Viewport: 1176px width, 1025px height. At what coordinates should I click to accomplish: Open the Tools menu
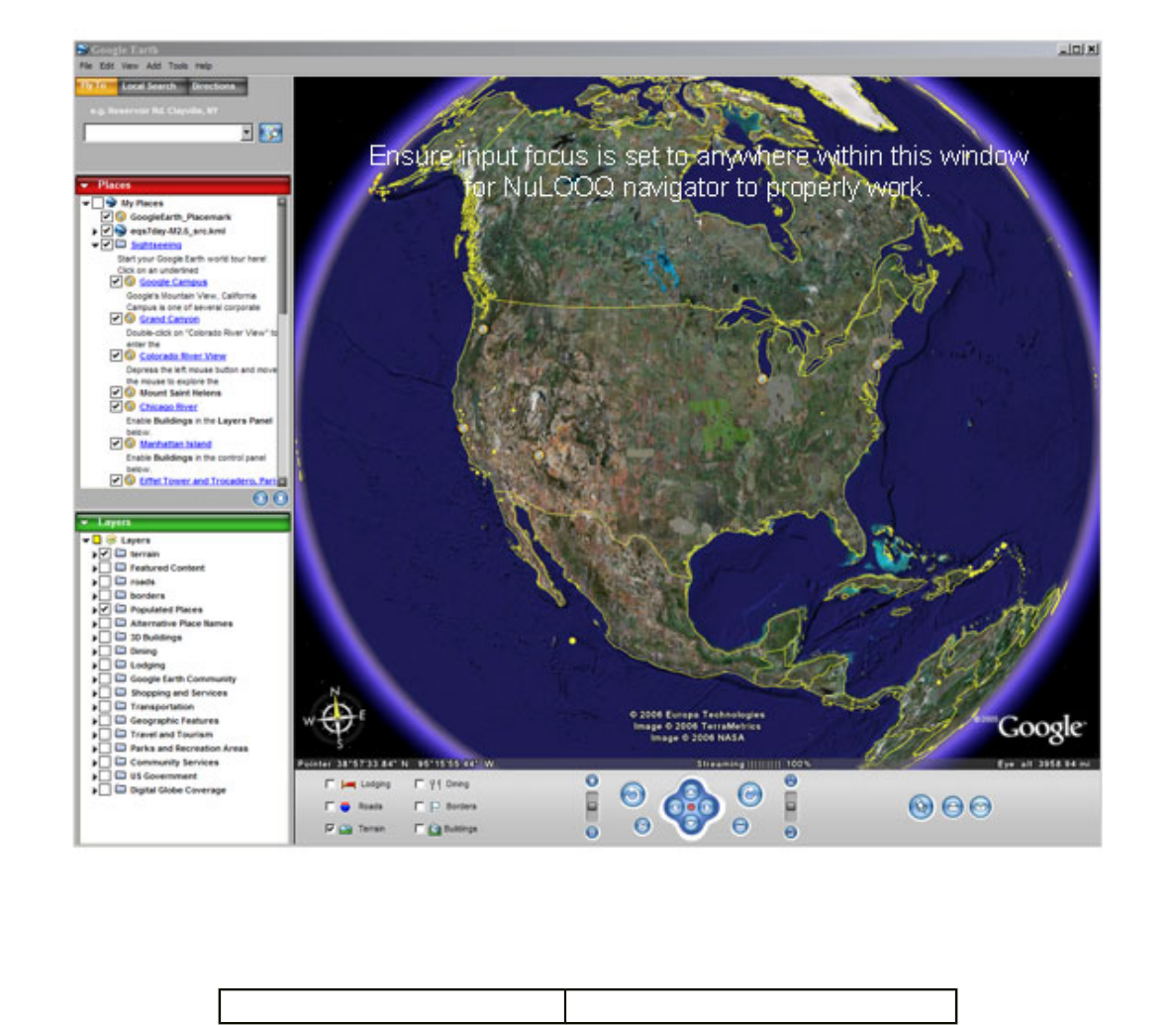tap(178, 66)
